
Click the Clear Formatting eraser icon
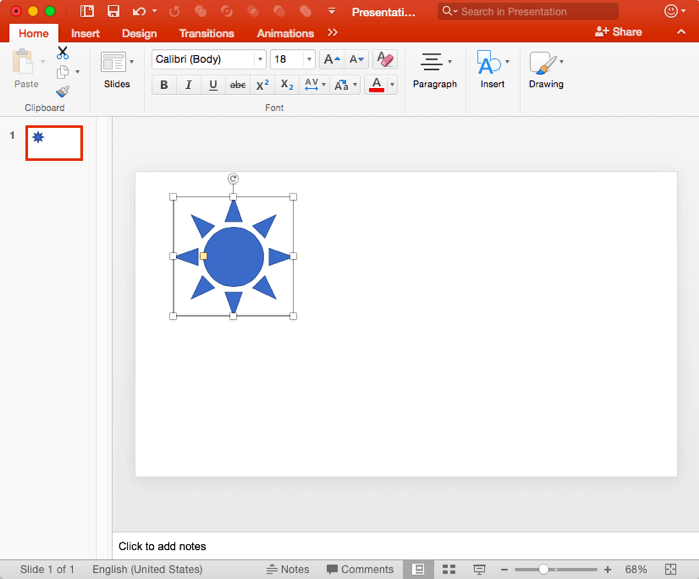[385, 60]
